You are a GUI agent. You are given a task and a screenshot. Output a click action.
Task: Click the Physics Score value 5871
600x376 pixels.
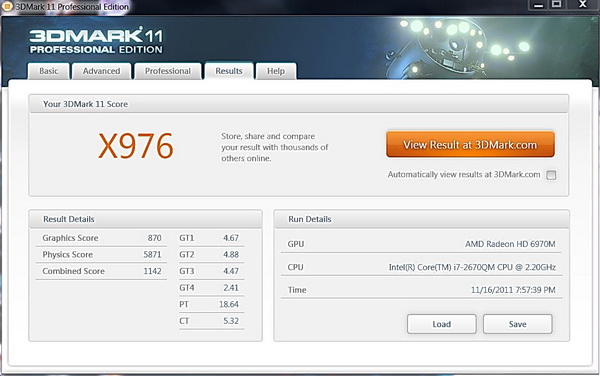coord(152,254)
